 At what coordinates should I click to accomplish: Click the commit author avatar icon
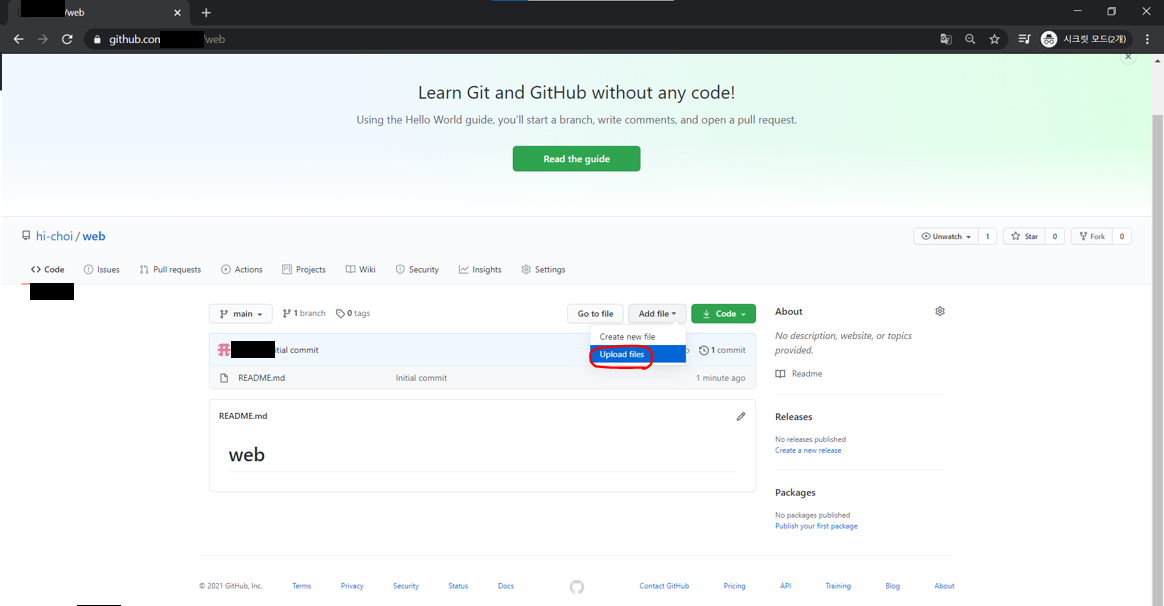[224, 350]
